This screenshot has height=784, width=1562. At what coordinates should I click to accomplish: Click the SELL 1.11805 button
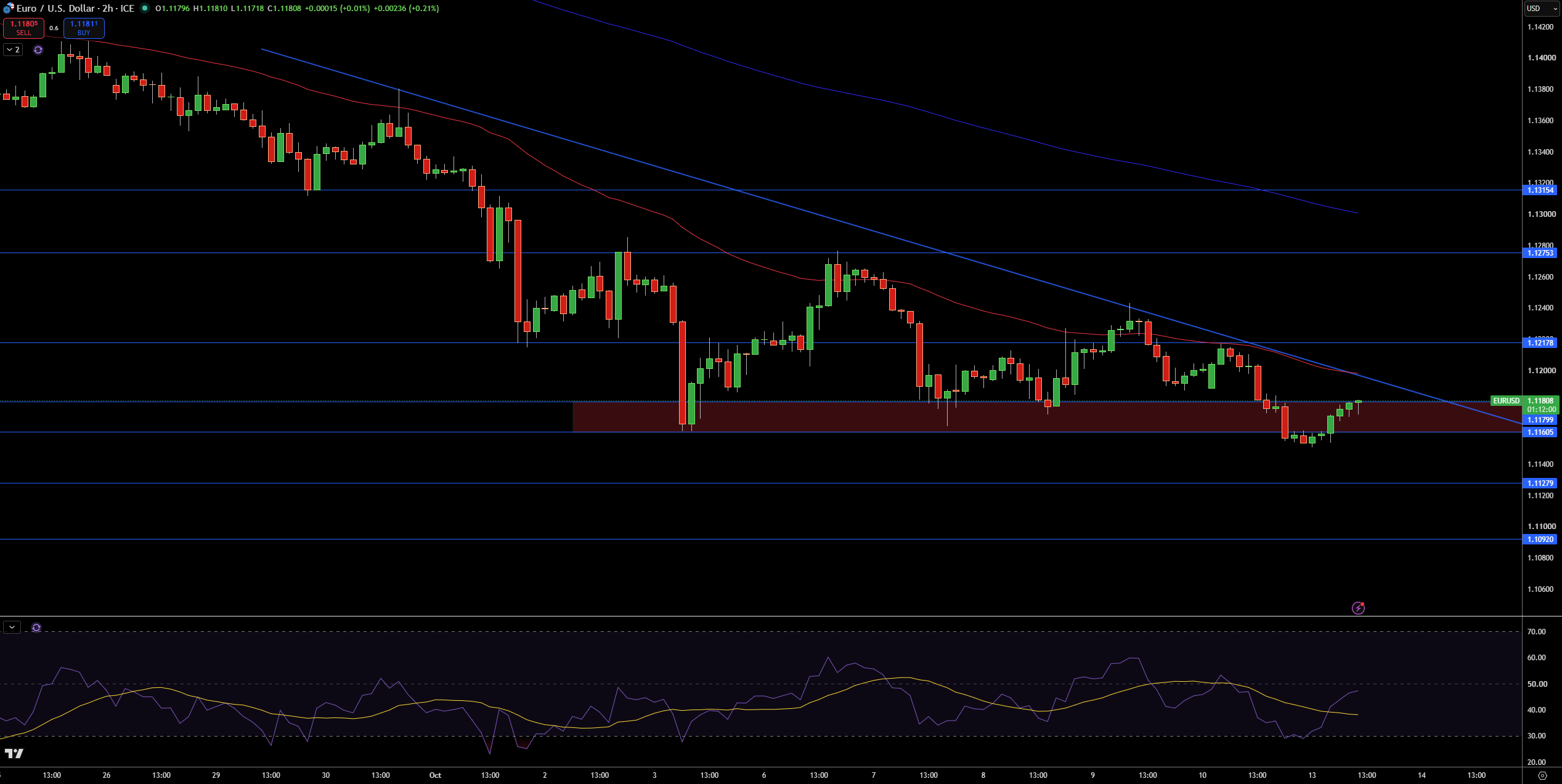coord(23,28)
